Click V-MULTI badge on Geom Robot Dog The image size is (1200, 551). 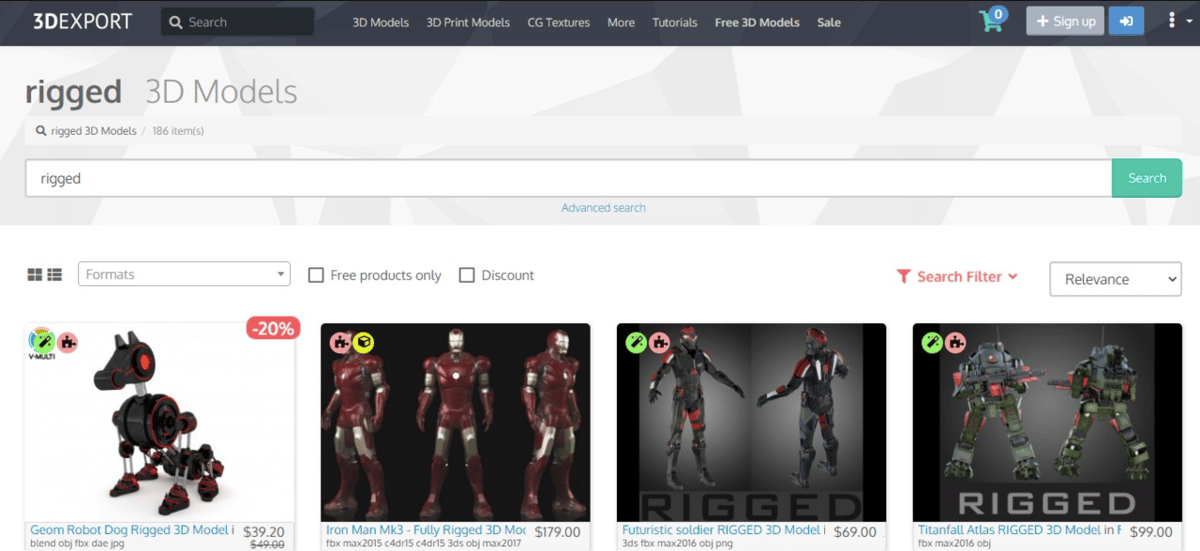(x=40, y=343)
